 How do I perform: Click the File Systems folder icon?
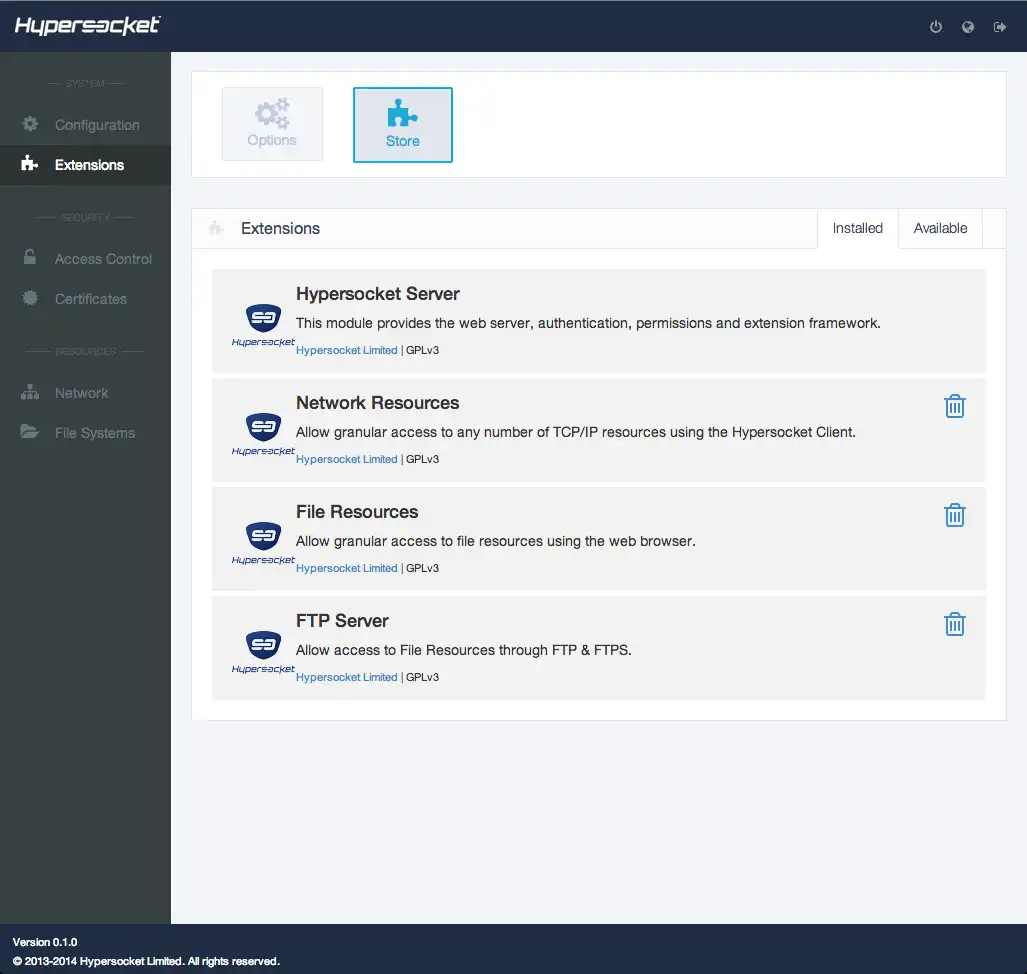click(x=29, y=431)
